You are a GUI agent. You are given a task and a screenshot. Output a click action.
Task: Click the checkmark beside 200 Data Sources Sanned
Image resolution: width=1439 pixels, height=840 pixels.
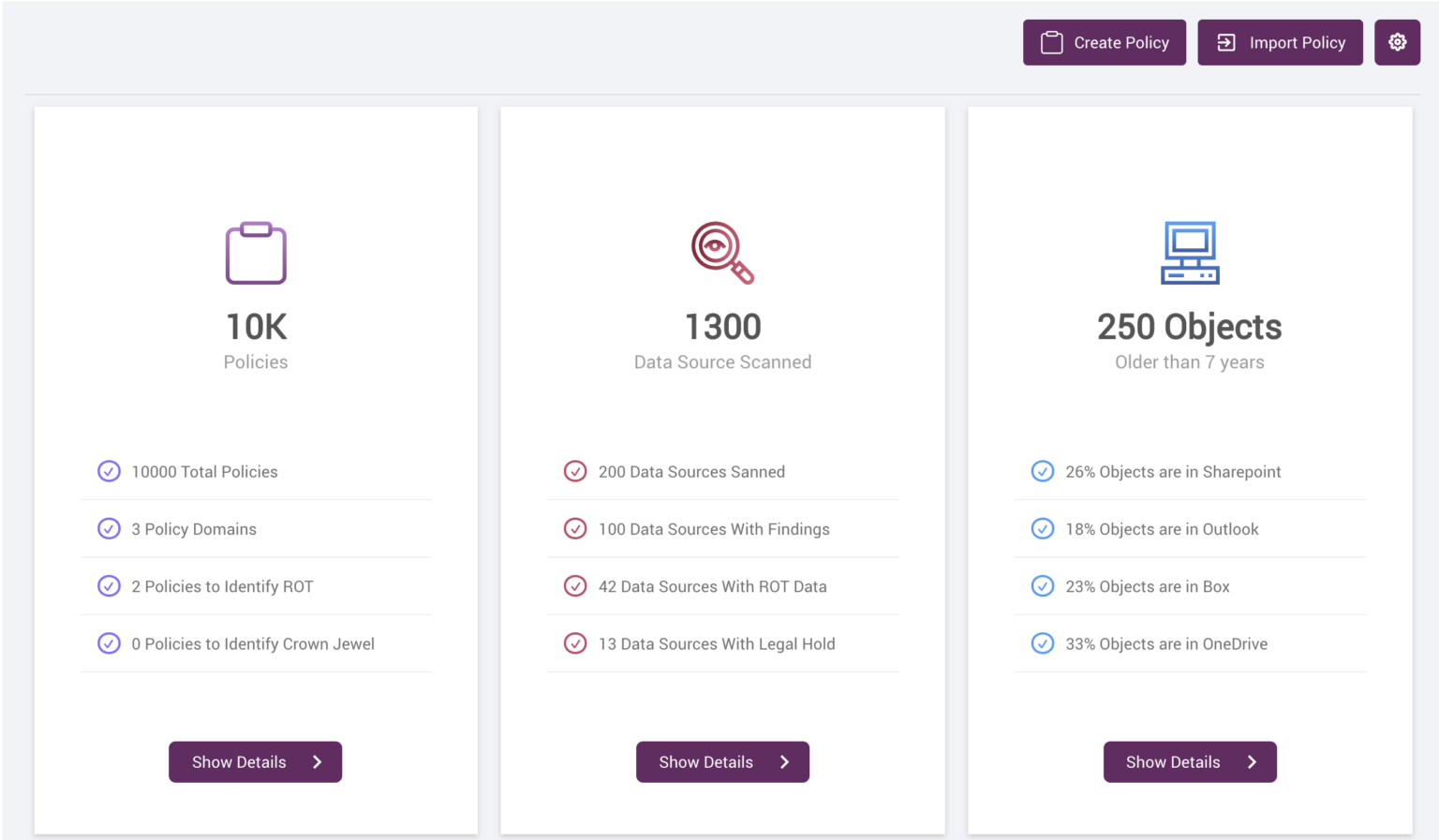pyautogui.click(x=575, y=471)
